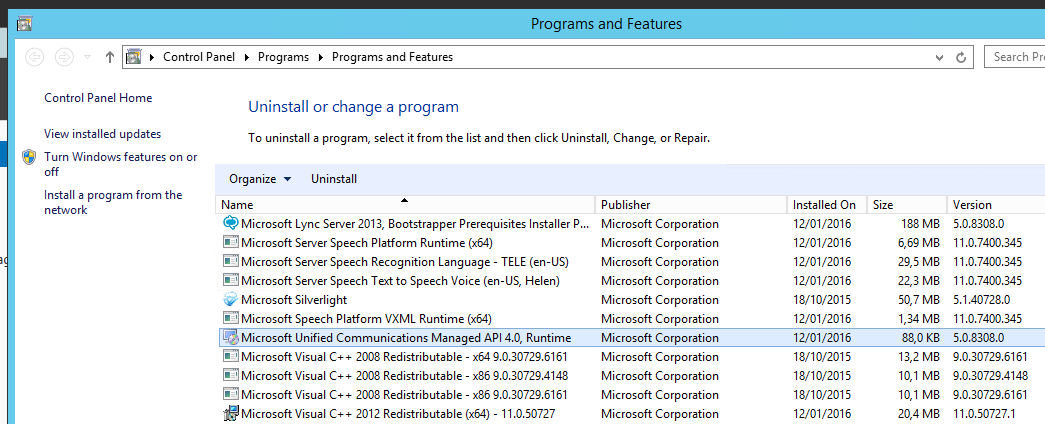
Task: Click the Back navigation arrow
Action: click(x=35, y=57)
